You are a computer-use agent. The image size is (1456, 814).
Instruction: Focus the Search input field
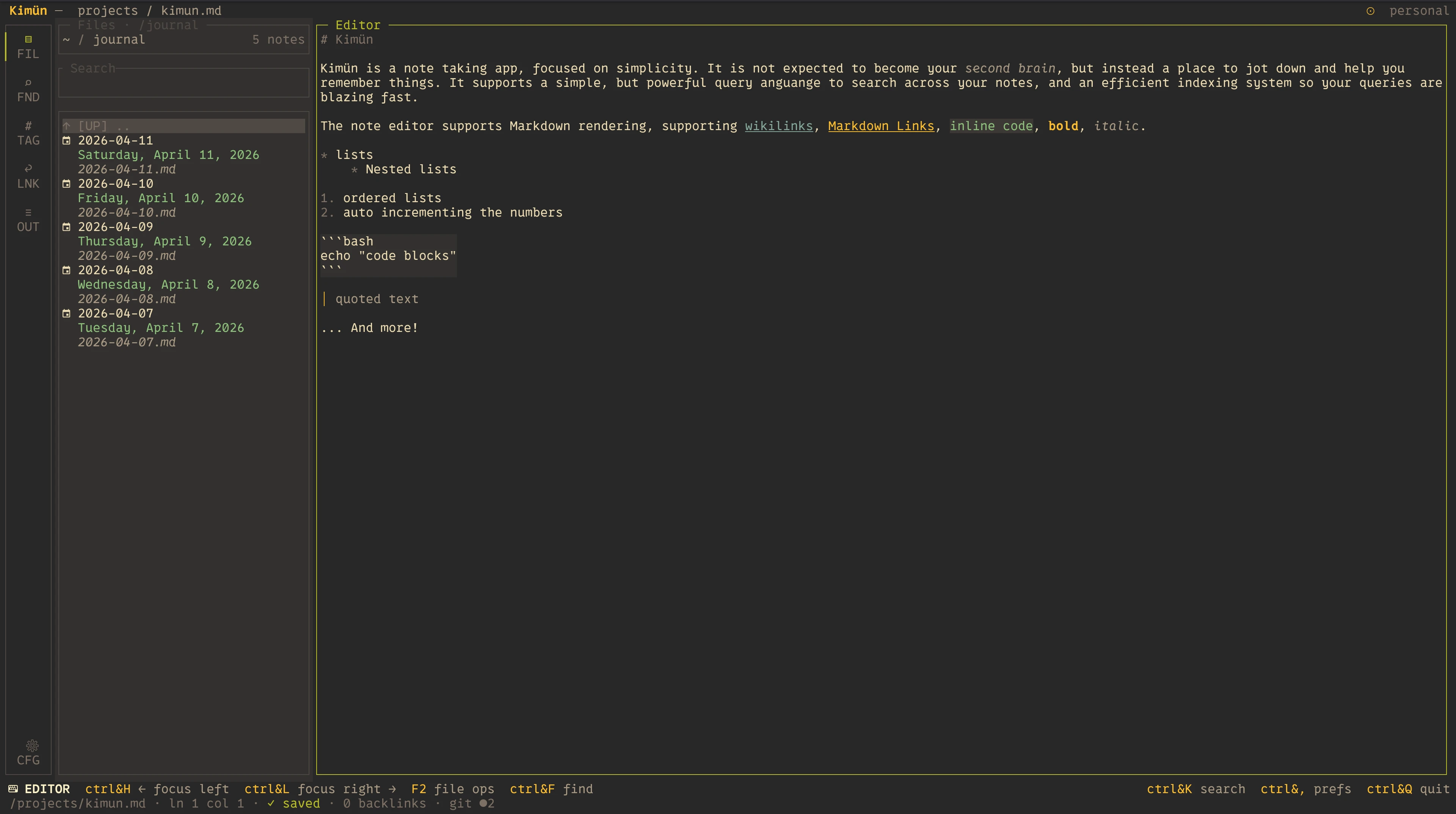pyautogui.click(x=184, y=83)
